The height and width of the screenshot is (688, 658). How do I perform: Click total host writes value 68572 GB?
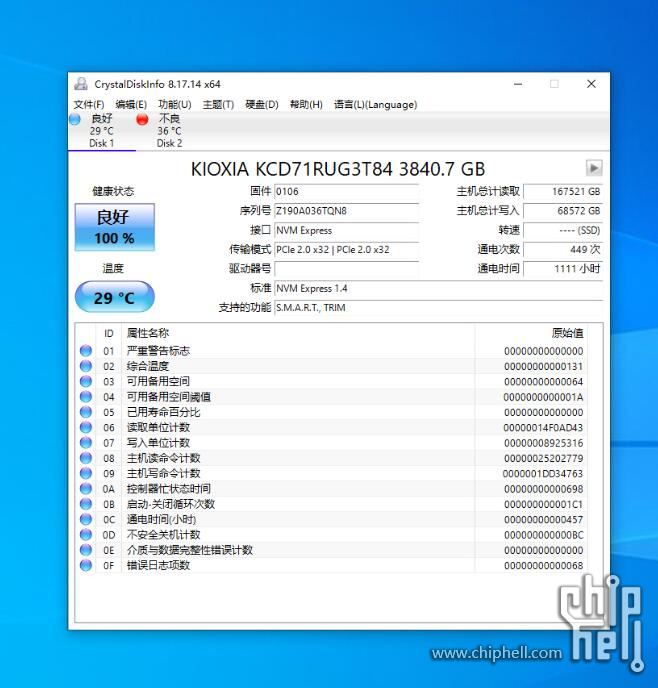563,211
